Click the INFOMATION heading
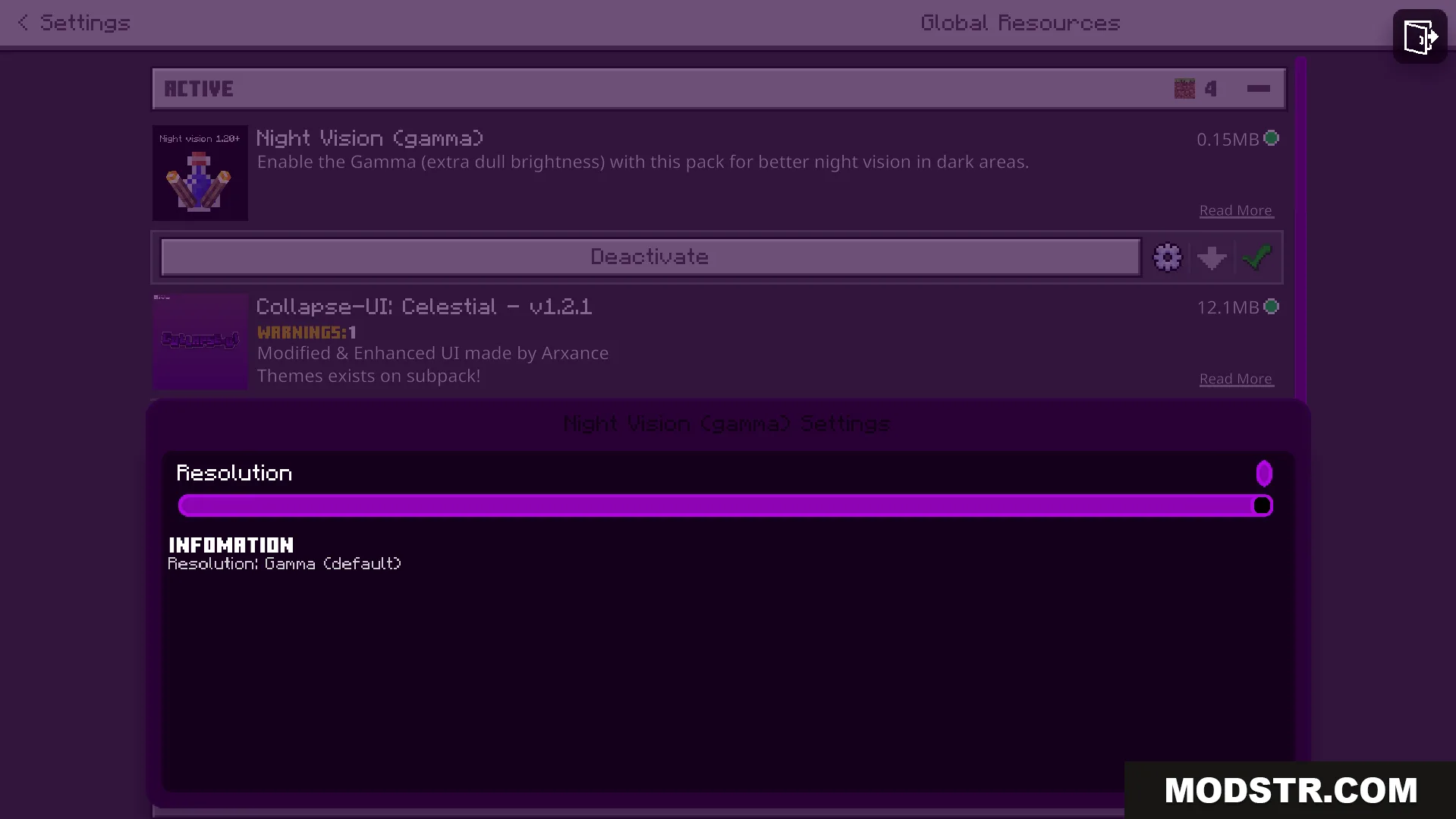 click(x=231, y=545)
